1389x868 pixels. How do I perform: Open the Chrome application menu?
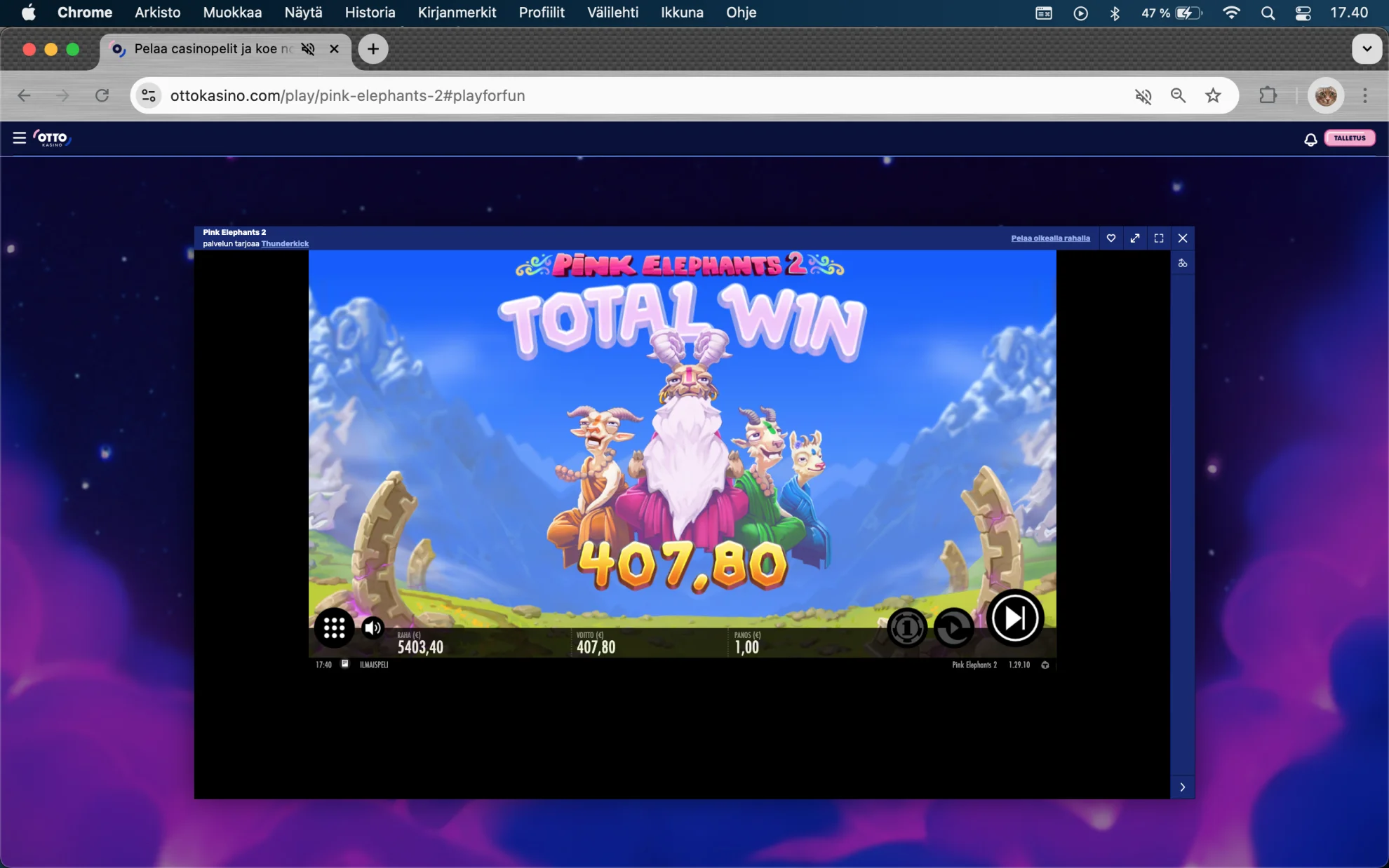coord(85,13)
